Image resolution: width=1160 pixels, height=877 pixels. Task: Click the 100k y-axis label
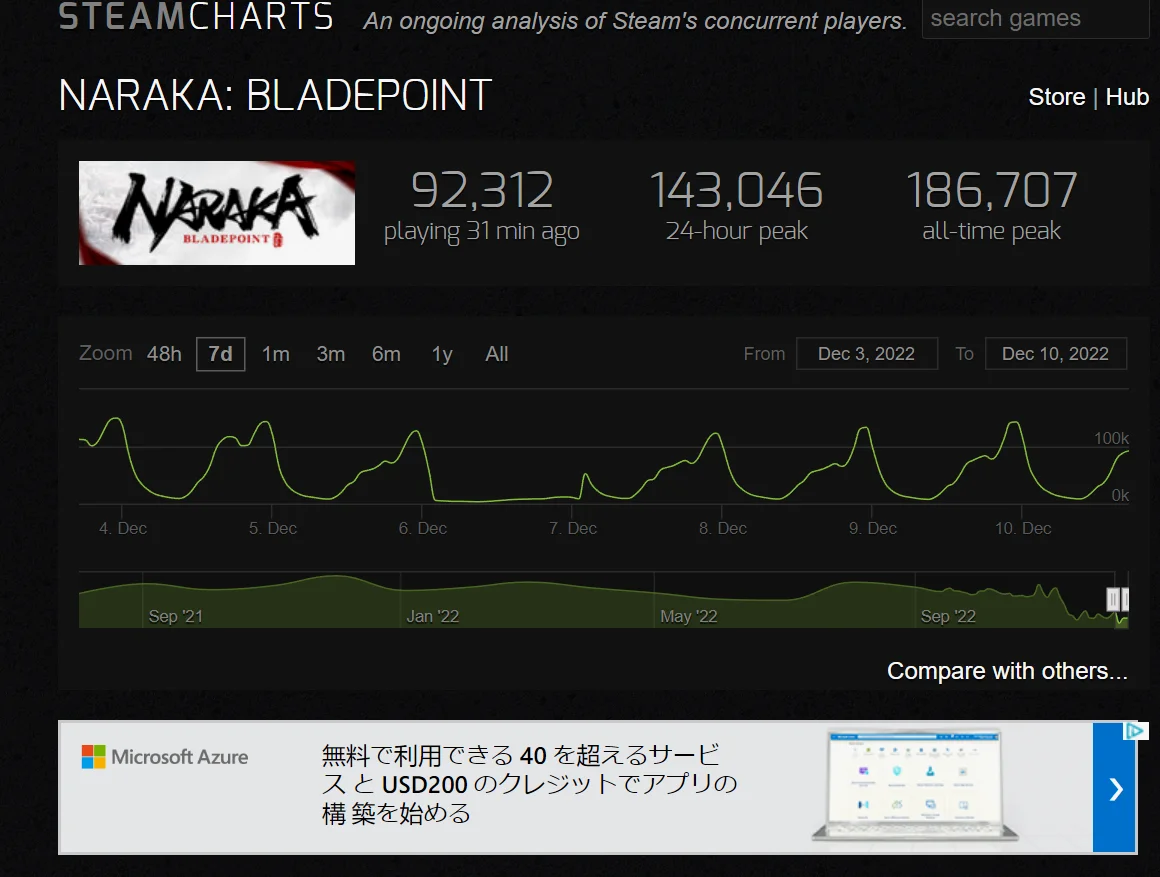coord(1111,438)
